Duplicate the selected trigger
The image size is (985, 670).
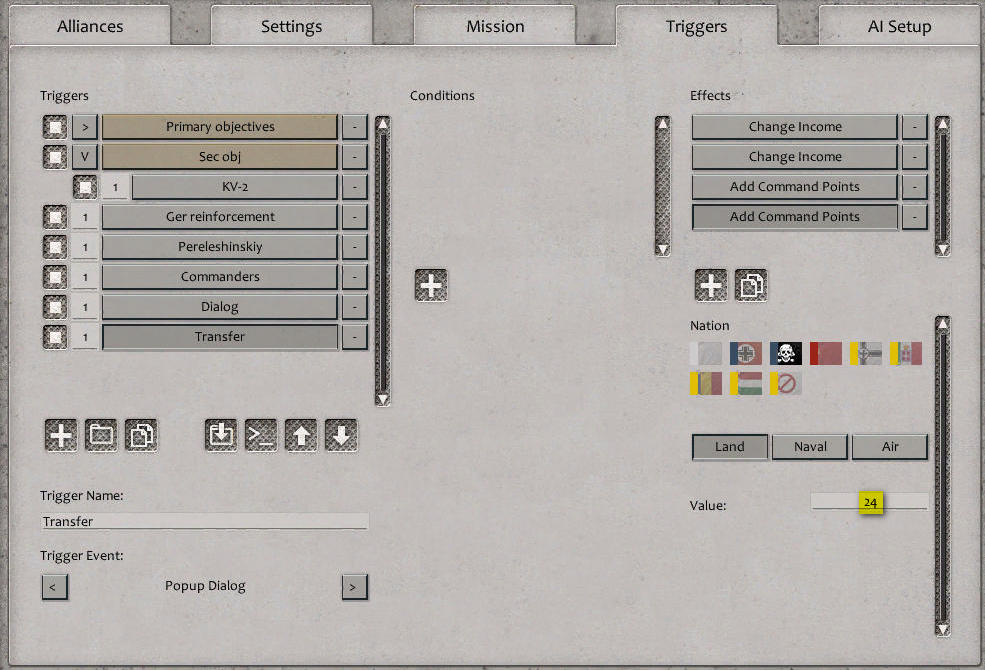point(141,435)
